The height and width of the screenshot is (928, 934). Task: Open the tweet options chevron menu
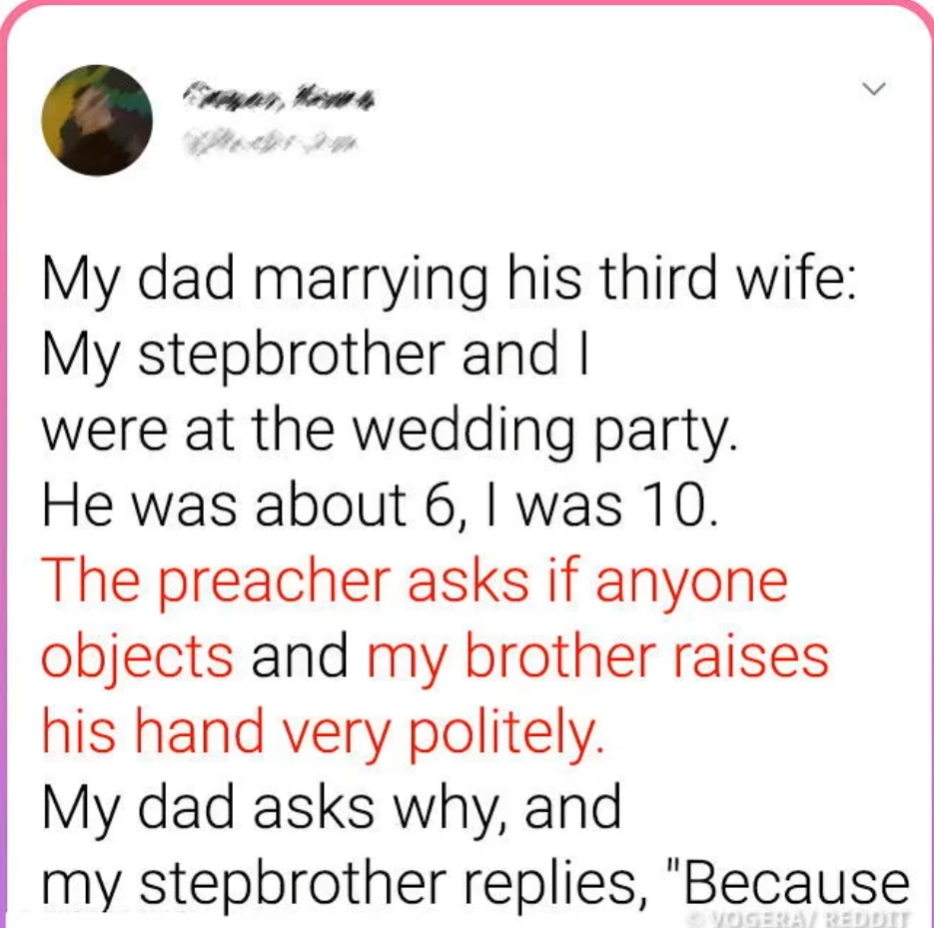tap(875, 90)
